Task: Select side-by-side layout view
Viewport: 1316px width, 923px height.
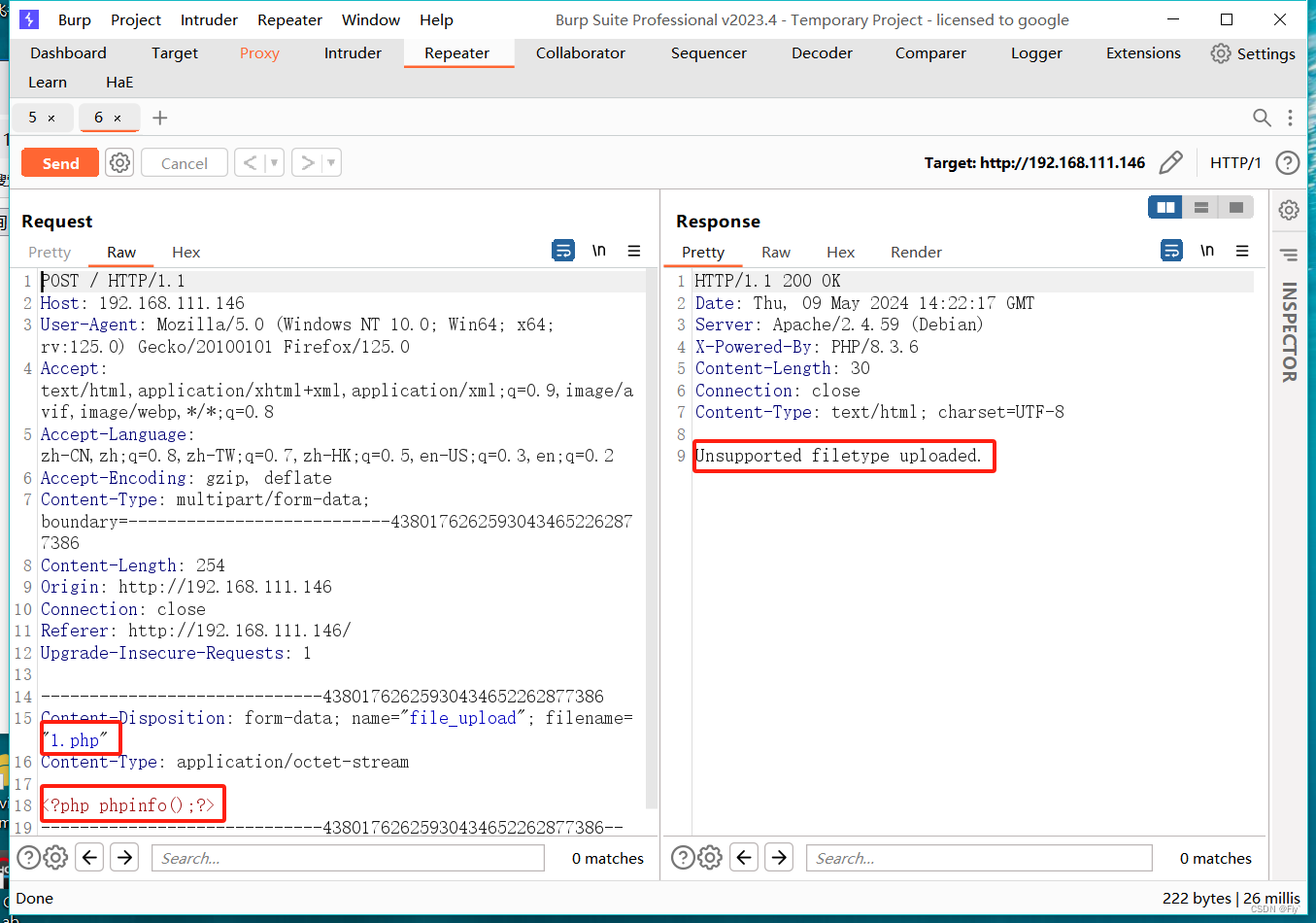Action: (x=1165, y=207)
